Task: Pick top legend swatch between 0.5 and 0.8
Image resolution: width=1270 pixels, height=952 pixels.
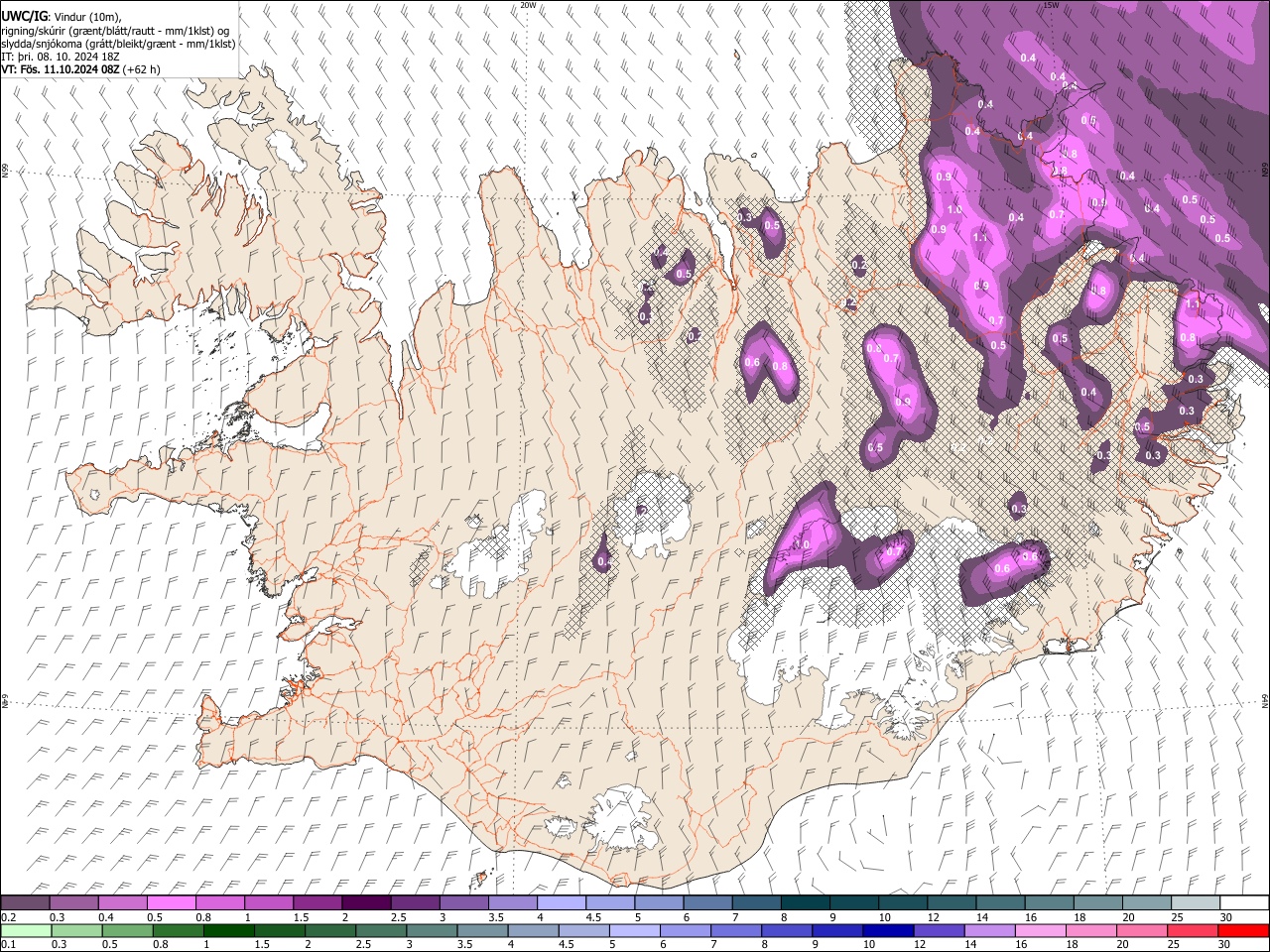Action: click(171, 902)
